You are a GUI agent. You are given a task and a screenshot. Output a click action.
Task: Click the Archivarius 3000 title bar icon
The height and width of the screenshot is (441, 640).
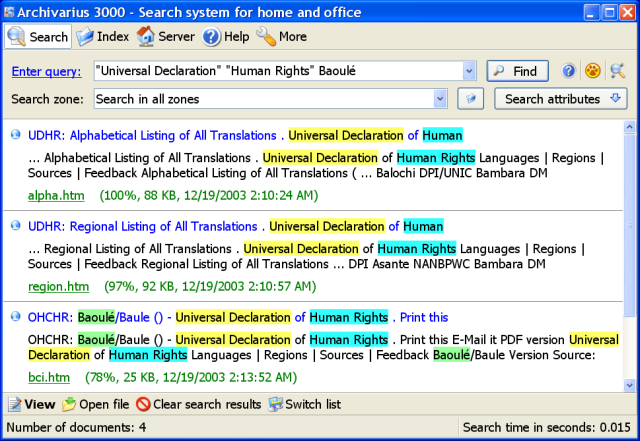tap(9, 12)
